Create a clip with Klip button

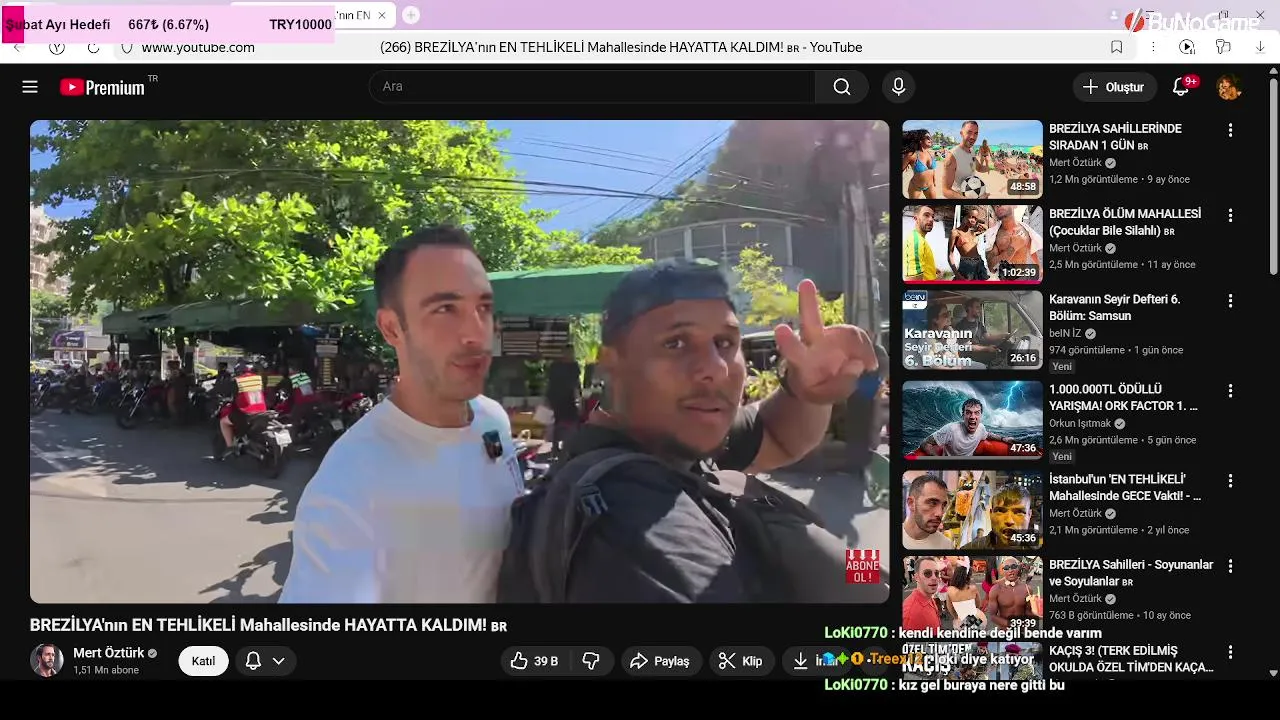click(x=741, y=661)
